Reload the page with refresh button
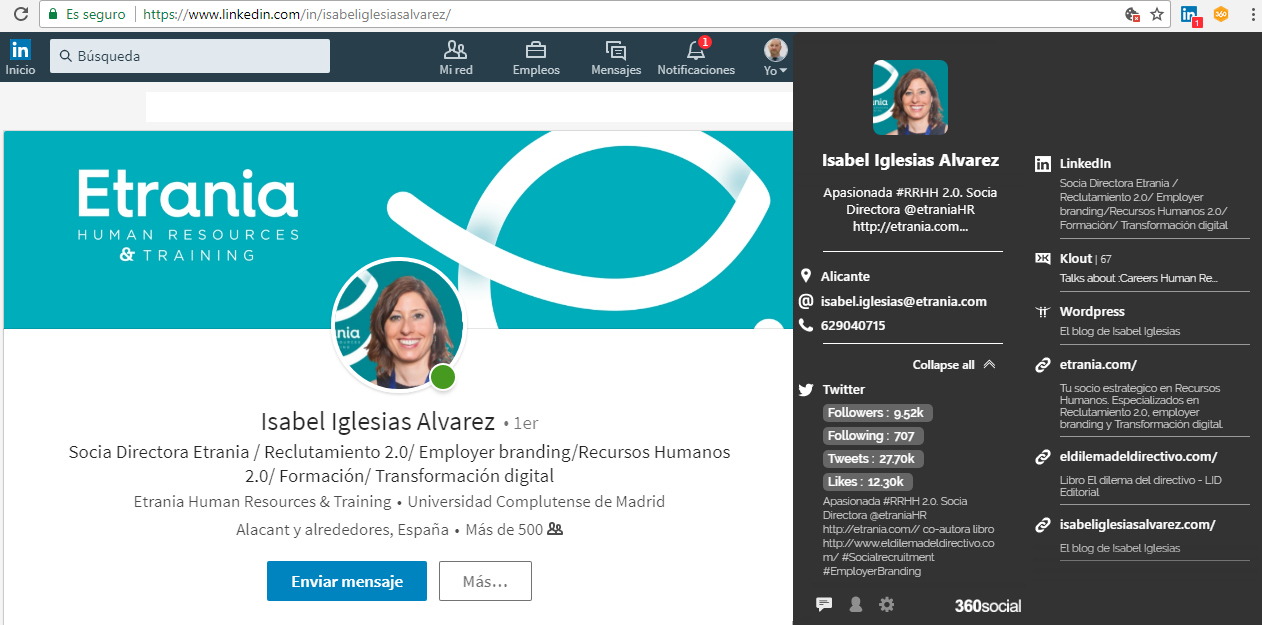1262x625 pixels. pos(19,14)
